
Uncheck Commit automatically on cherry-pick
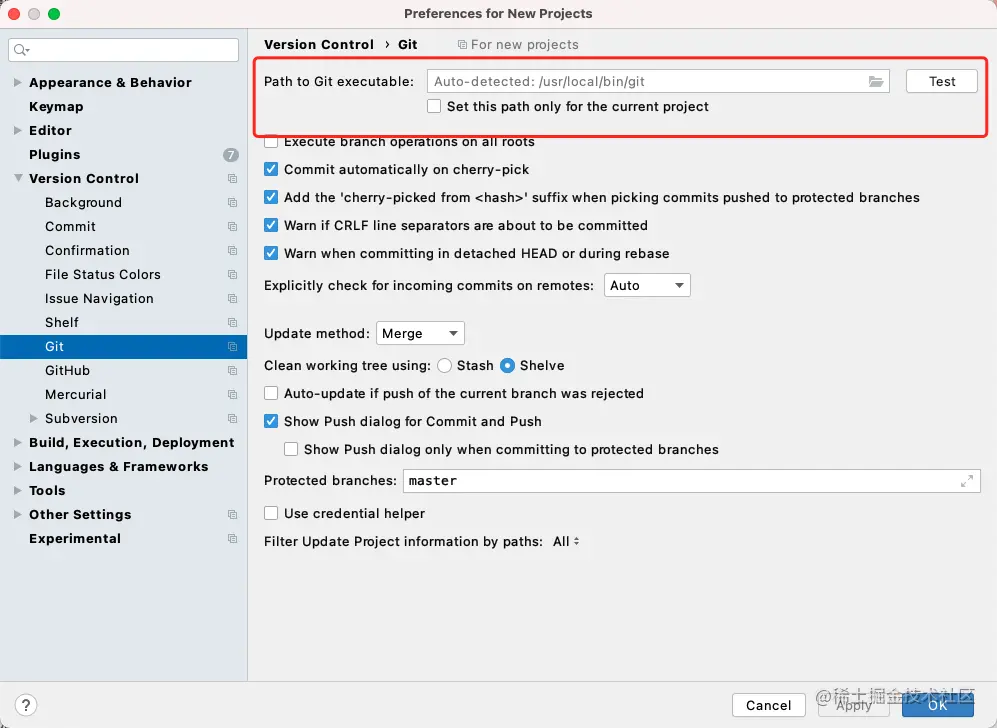271,169
